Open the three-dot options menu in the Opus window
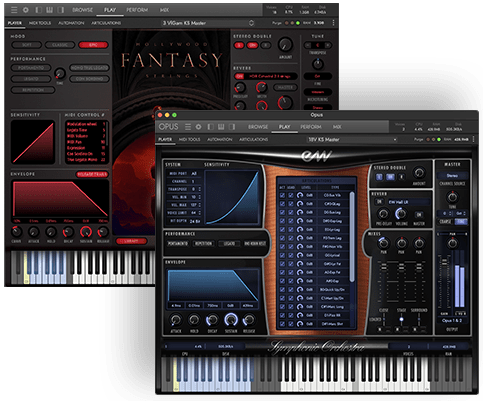Viewport: 483px width, 401px height. (x=473, y=139)
